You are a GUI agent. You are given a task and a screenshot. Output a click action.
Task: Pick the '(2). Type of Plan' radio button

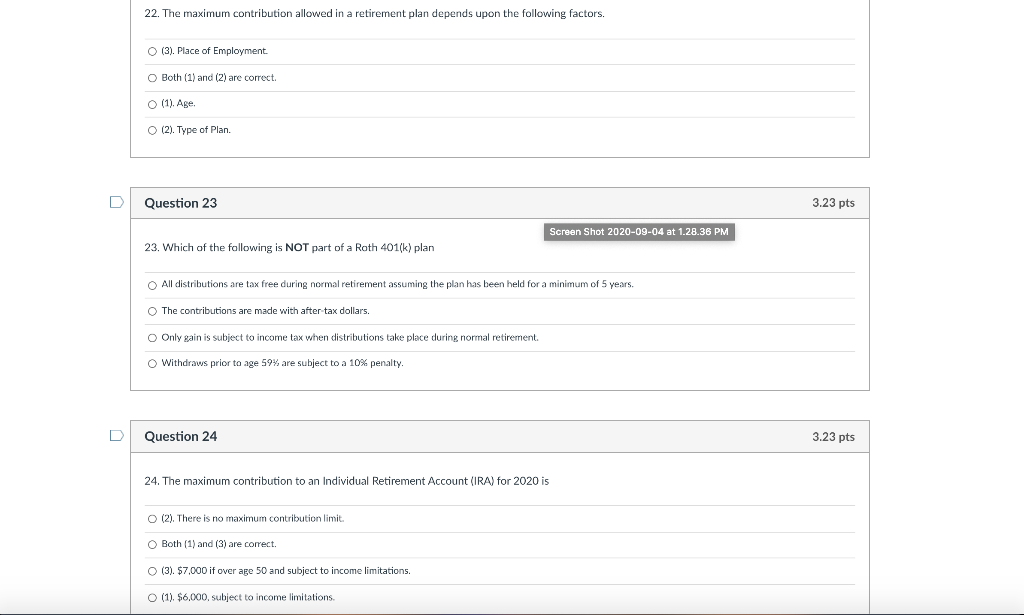coord(152,131)
